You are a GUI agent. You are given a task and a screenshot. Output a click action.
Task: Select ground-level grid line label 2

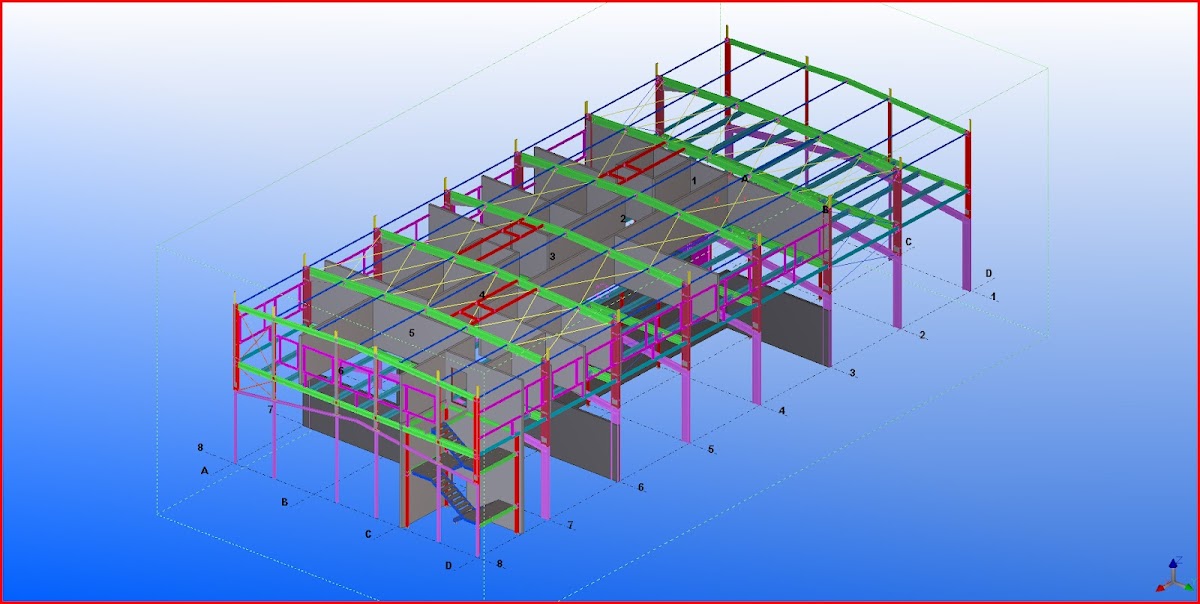click(x=922, y=335)
